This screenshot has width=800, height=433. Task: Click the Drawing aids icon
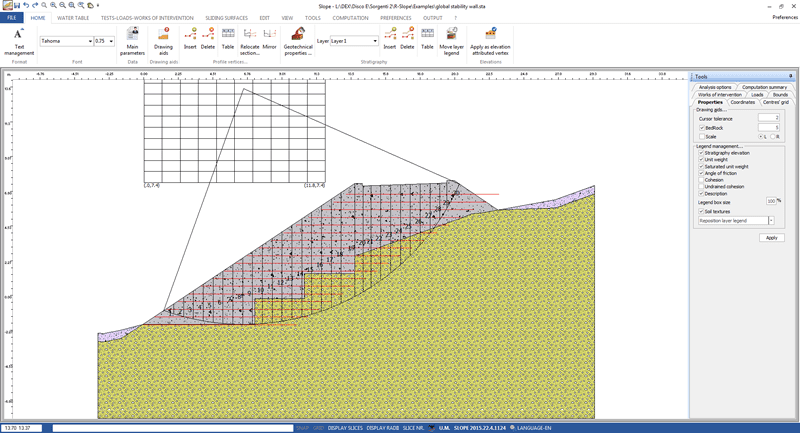pyautogui.click(x=163, y=40)
